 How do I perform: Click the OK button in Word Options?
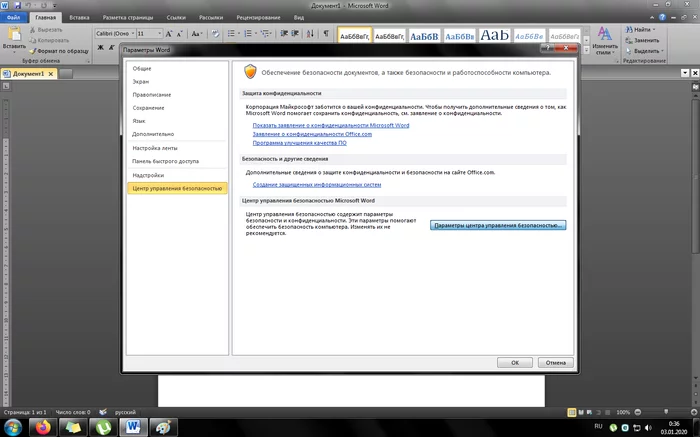pos(515,362)
